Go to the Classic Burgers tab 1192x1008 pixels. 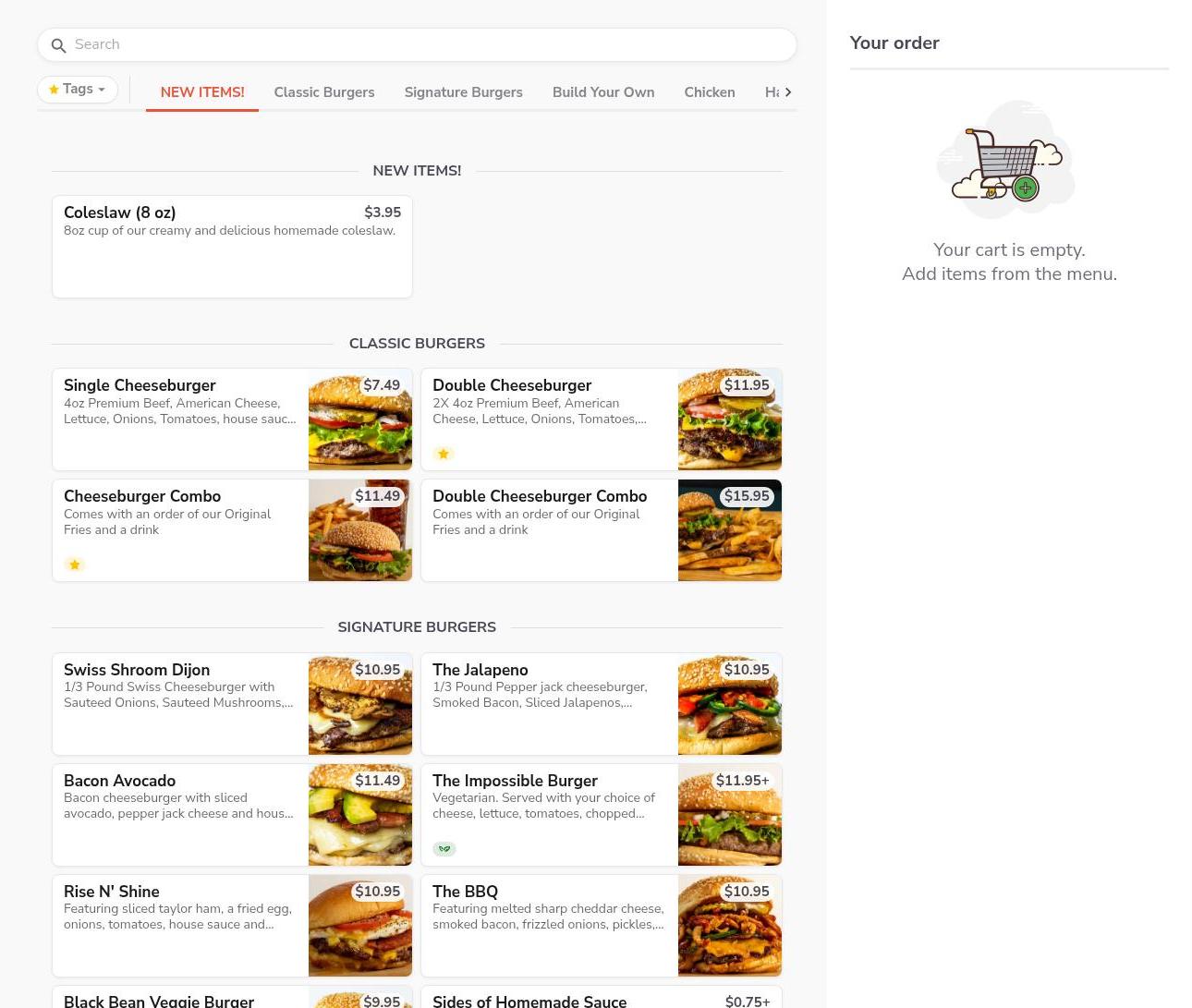[324, 92]
